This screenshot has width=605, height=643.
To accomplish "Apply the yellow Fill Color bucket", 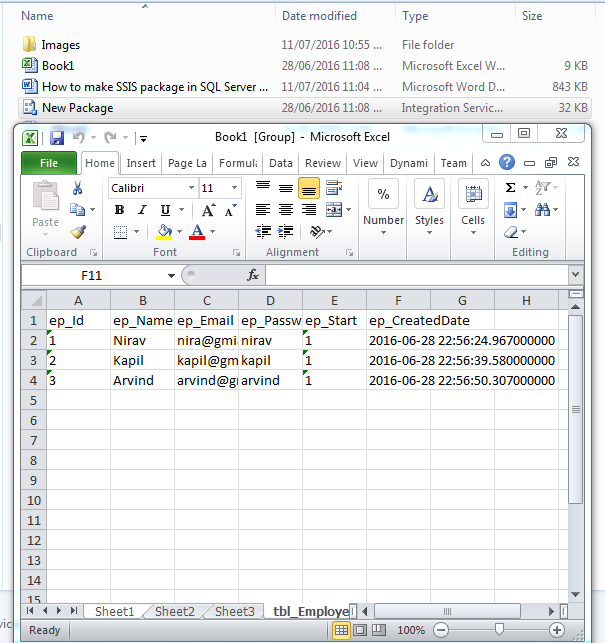I will click(164, 232).
